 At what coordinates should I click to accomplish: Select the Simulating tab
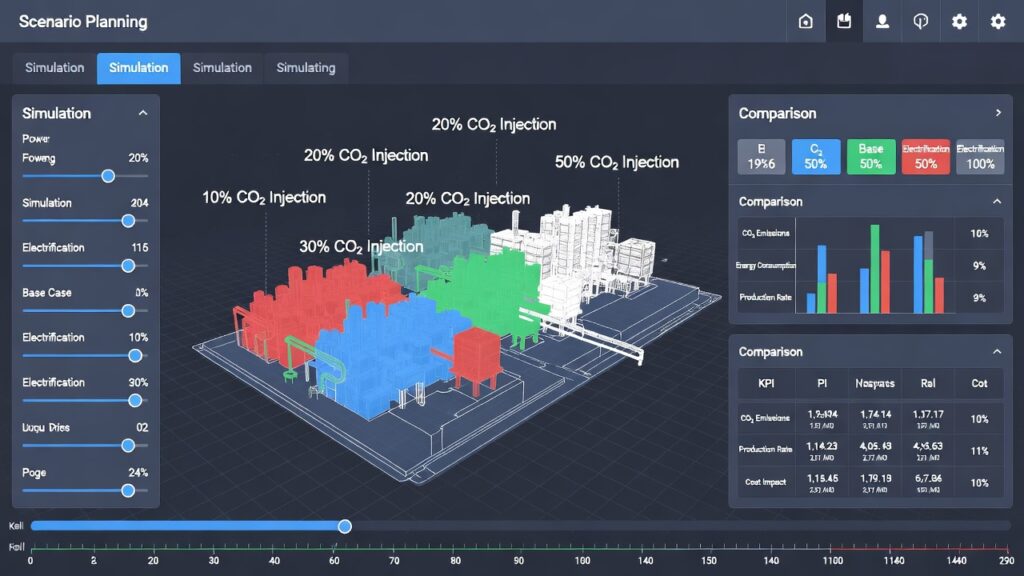point(306,68)
